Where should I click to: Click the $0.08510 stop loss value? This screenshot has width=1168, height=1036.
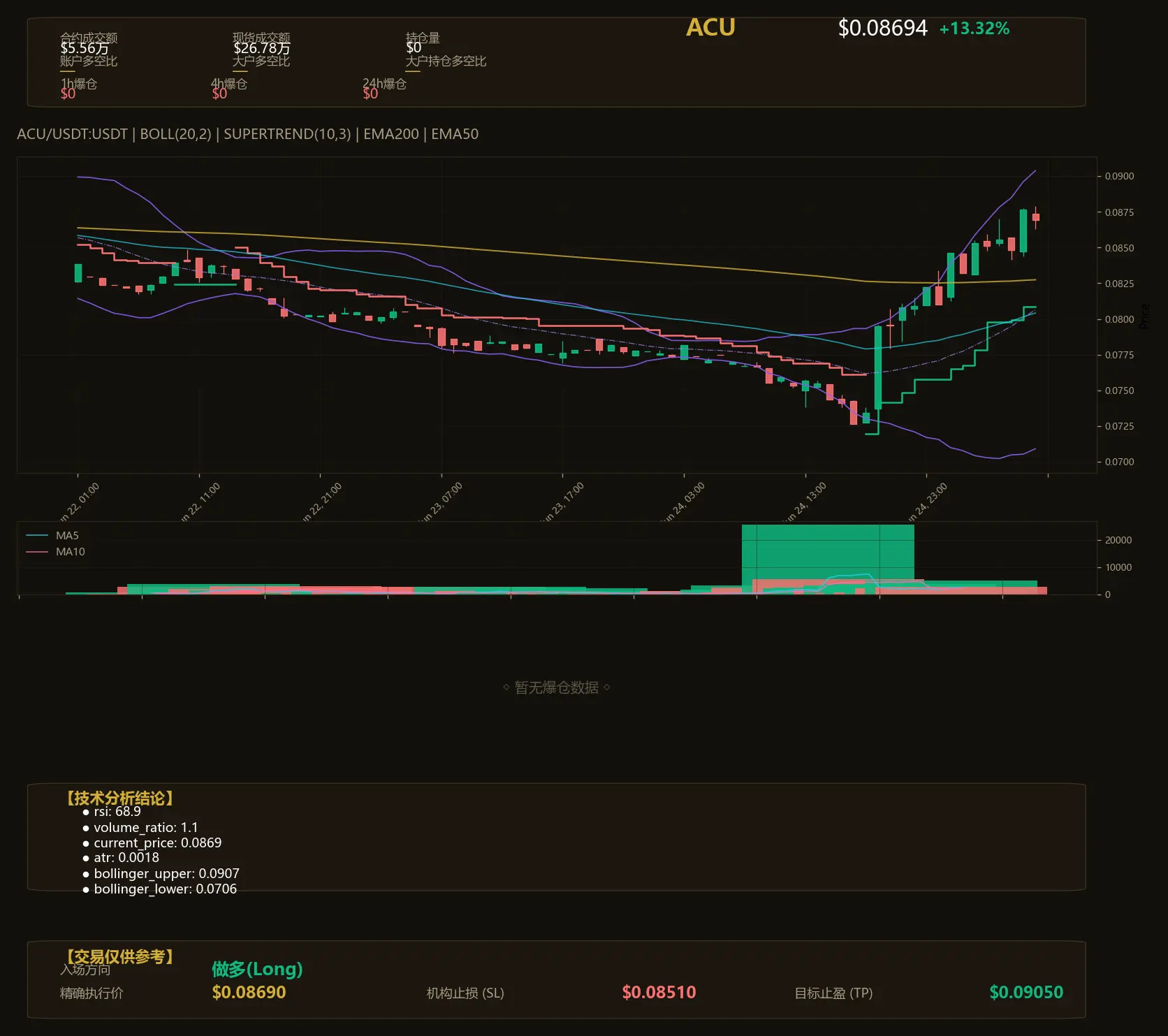659,992
